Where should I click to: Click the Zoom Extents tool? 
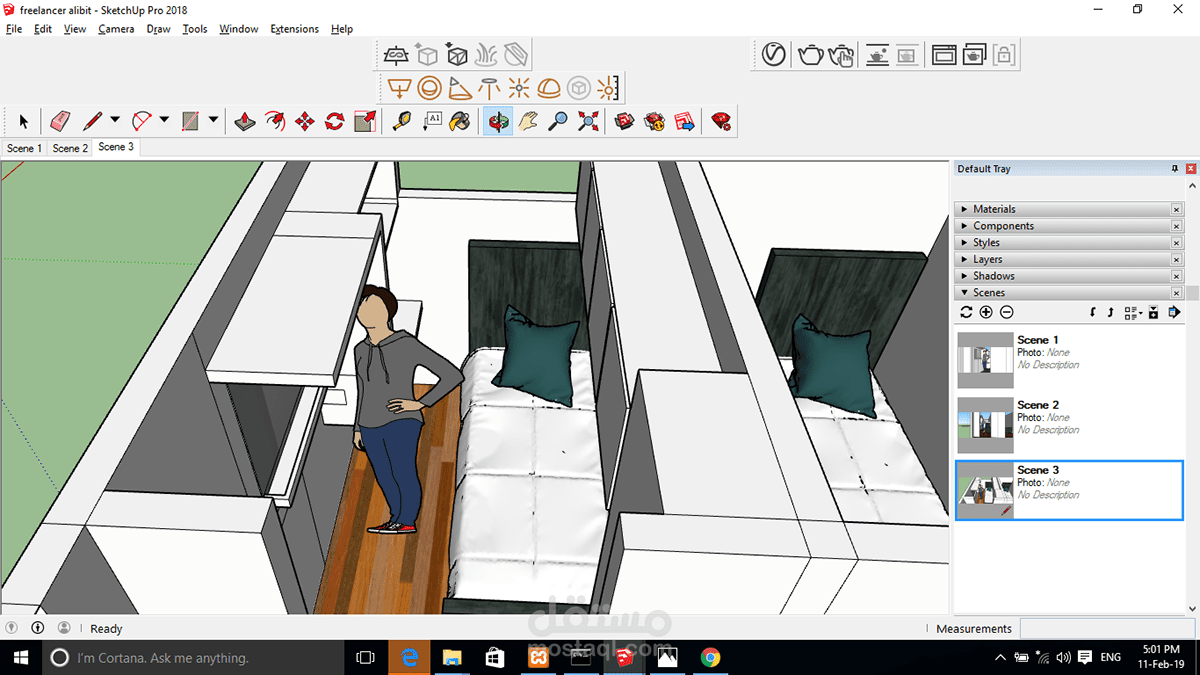click(x=588, y=121)
